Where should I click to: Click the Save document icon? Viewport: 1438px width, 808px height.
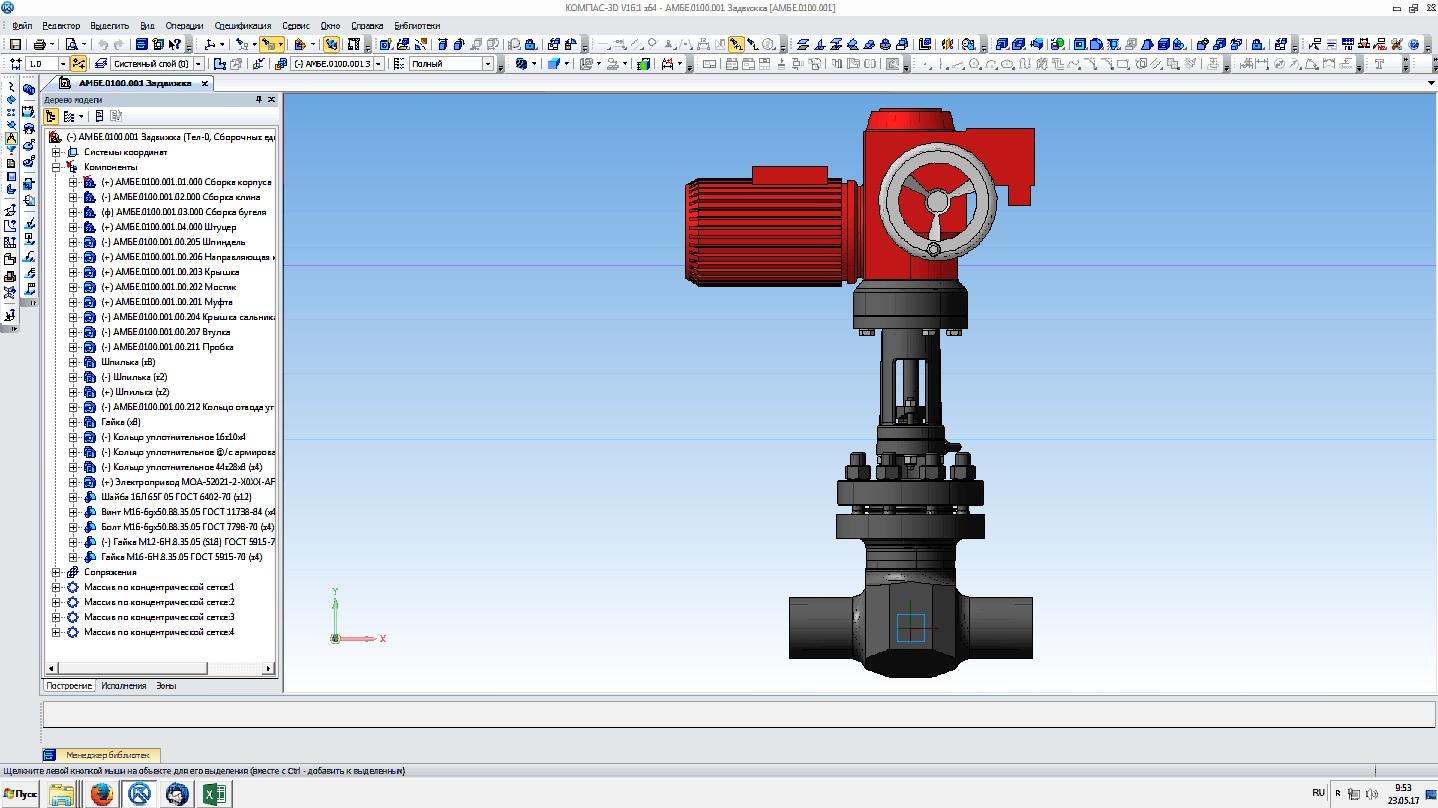point(15,44)
